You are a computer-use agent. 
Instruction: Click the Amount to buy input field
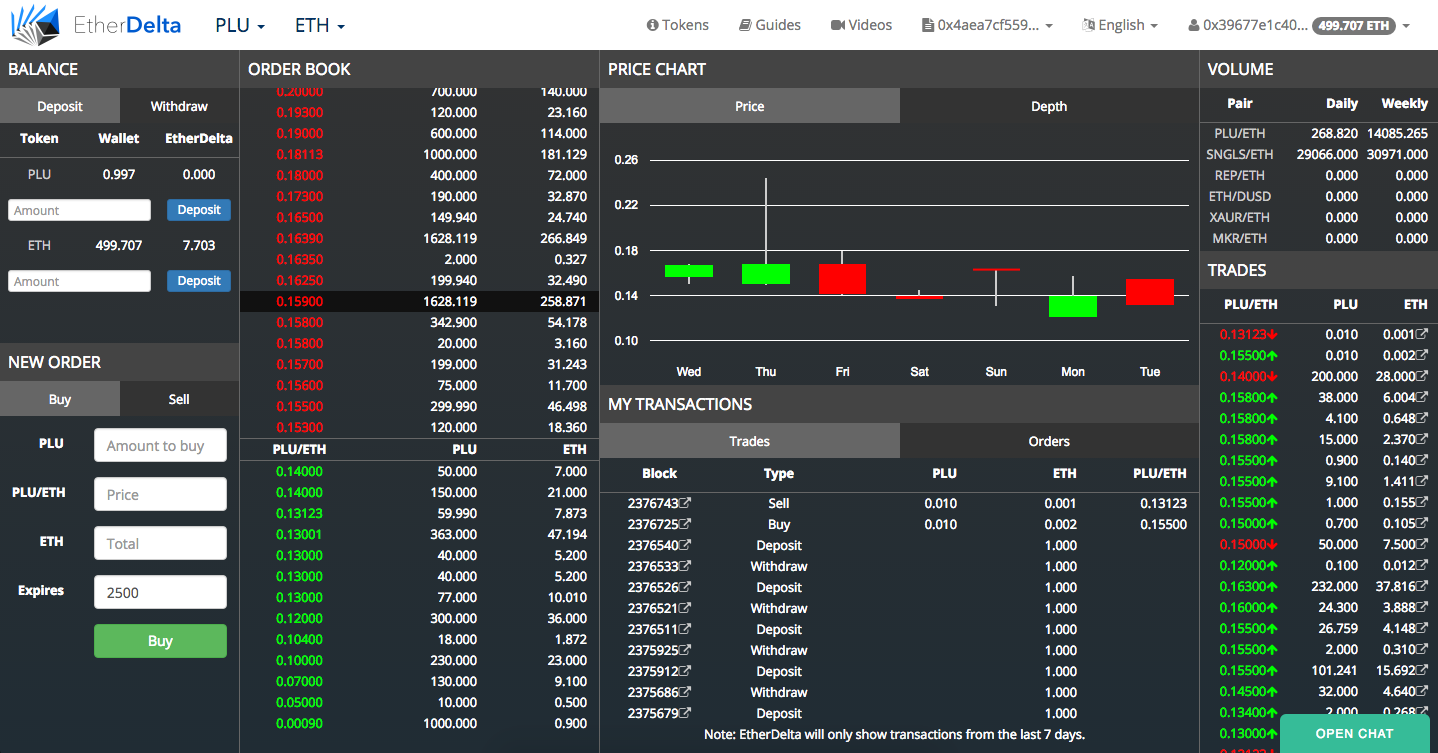click(x=160, y=446)
